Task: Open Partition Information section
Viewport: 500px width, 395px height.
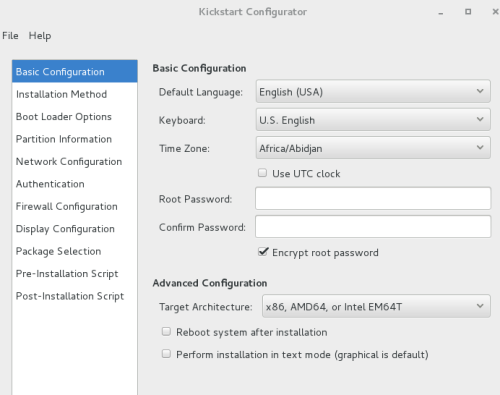Action: pos(75,139)
